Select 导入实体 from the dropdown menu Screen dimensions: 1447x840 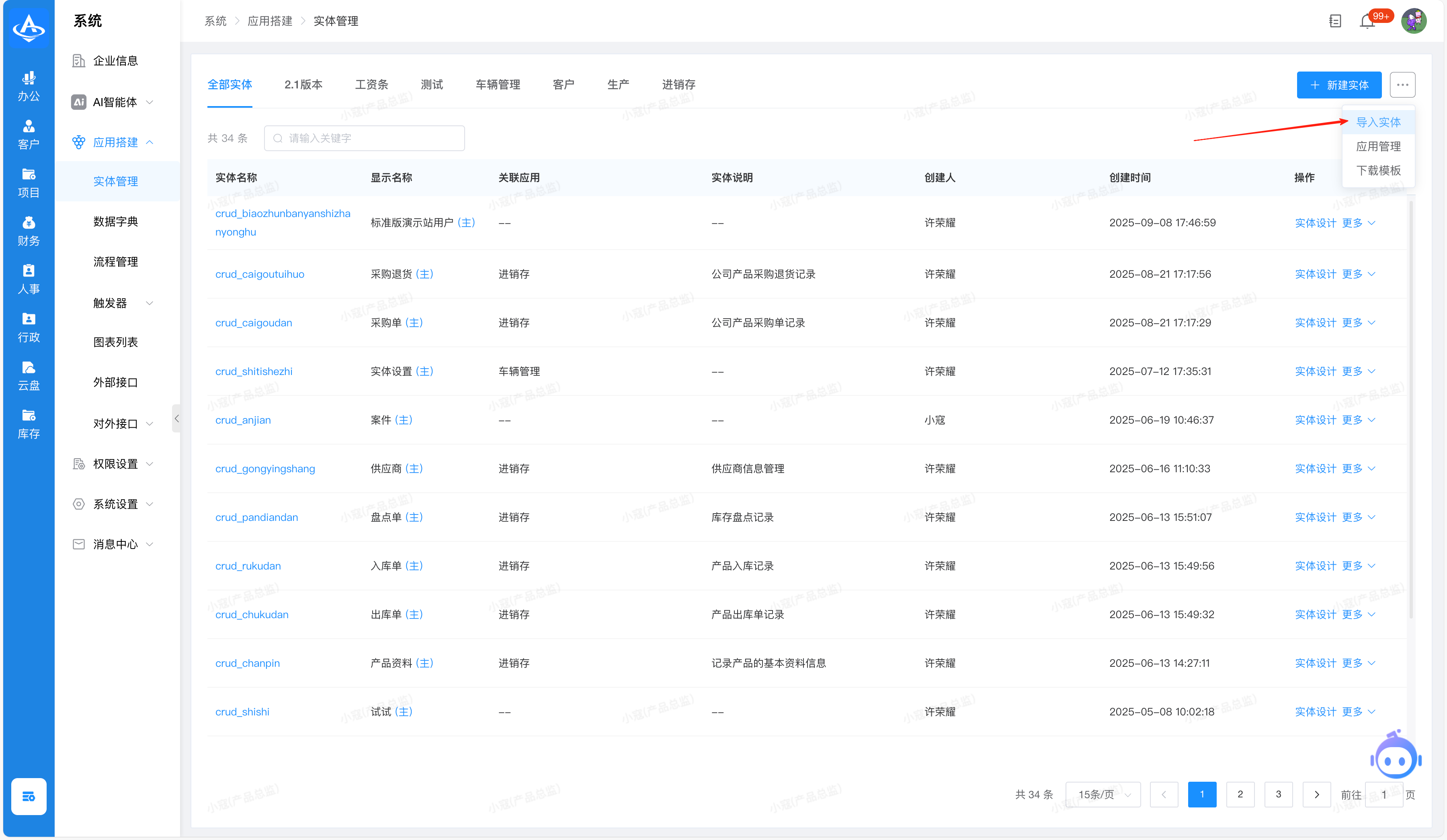pos(1378,122)
